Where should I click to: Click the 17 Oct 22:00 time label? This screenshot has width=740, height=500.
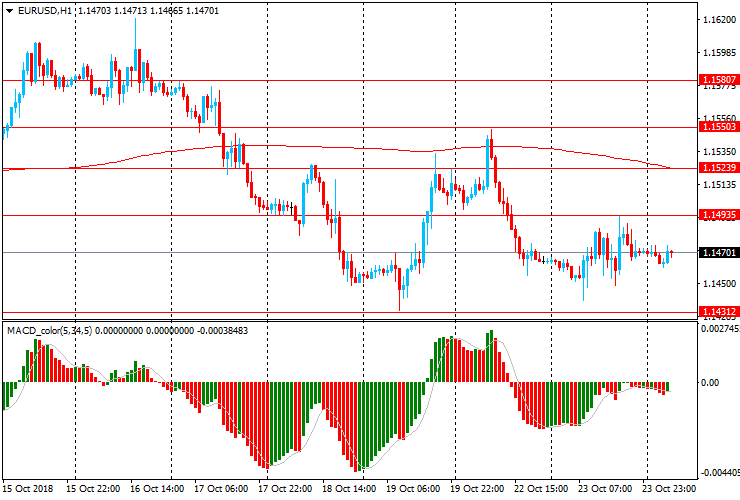(x=285, y=490)
